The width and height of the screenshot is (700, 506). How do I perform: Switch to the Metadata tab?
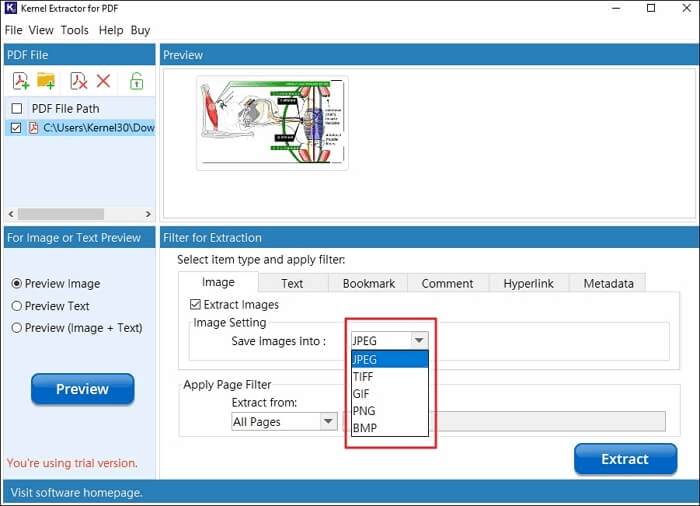pos(608,284)
